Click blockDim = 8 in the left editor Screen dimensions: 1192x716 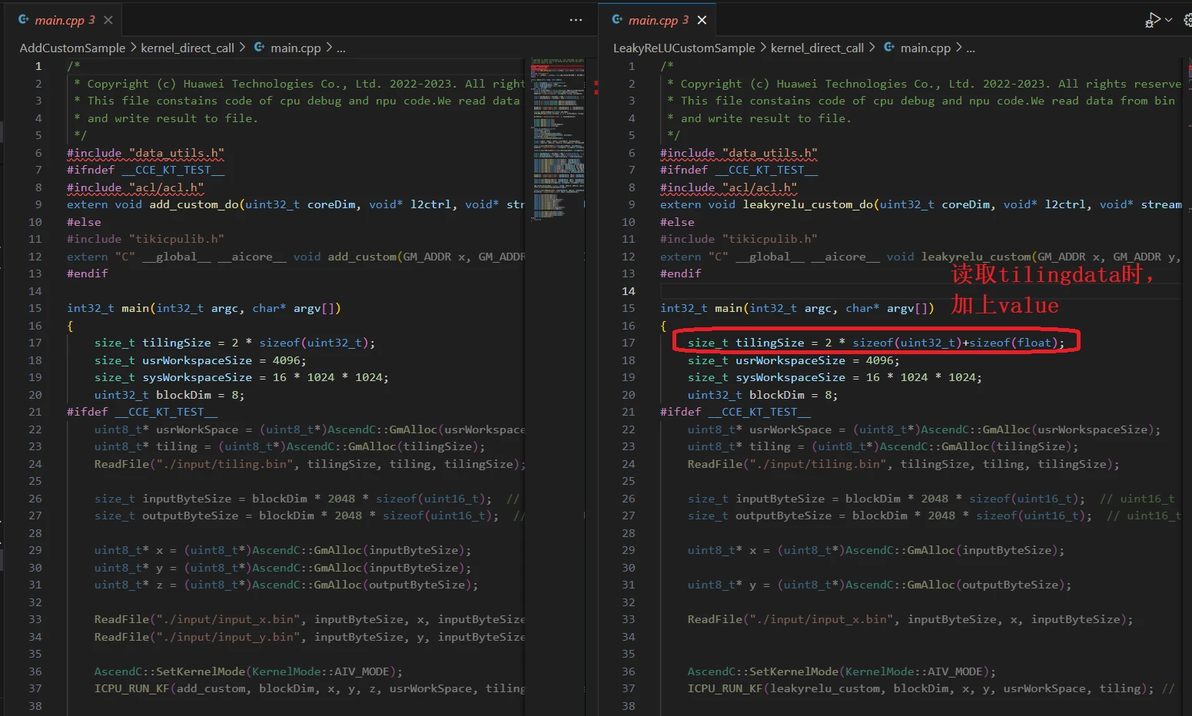coord(170,395)
